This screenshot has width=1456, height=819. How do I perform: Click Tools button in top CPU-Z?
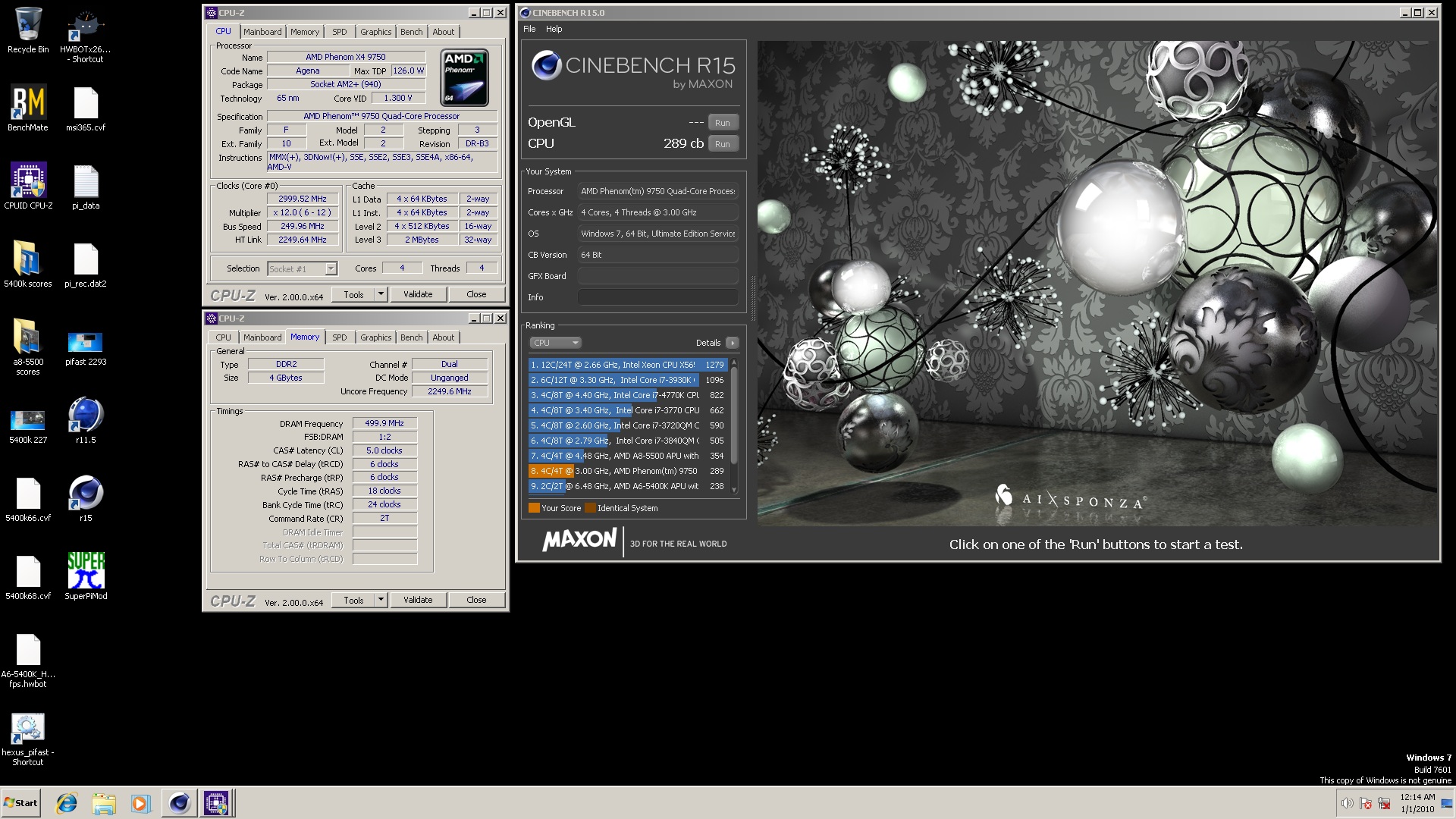point(354,294)
